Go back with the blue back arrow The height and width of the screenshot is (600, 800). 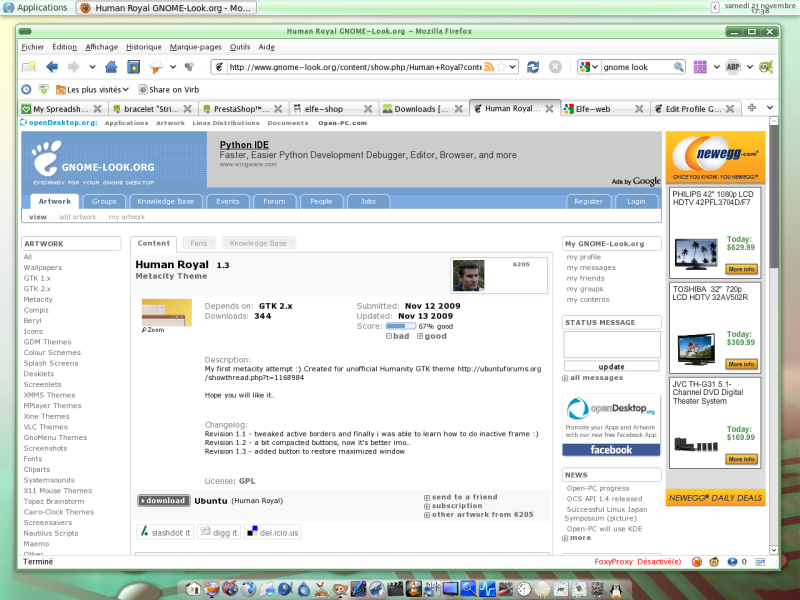[52, 67]
